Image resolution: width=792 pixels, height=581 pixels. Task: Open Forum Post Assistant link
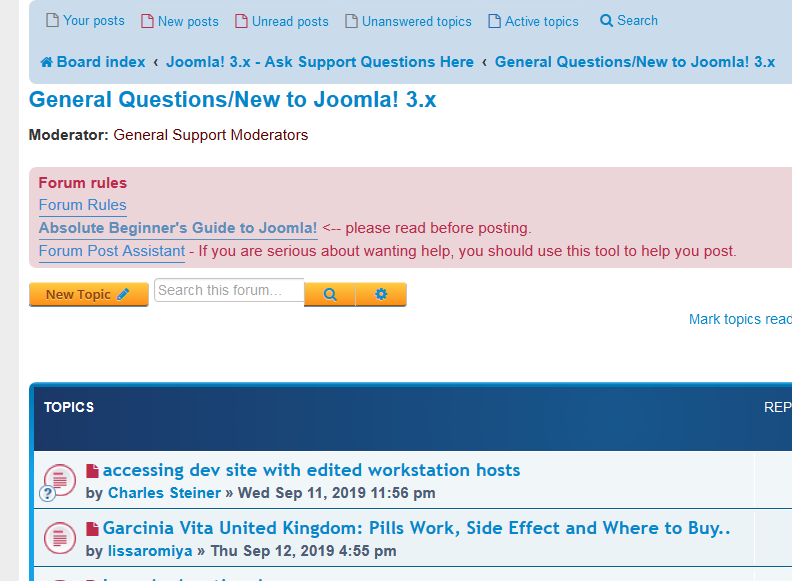coord(112,251)
